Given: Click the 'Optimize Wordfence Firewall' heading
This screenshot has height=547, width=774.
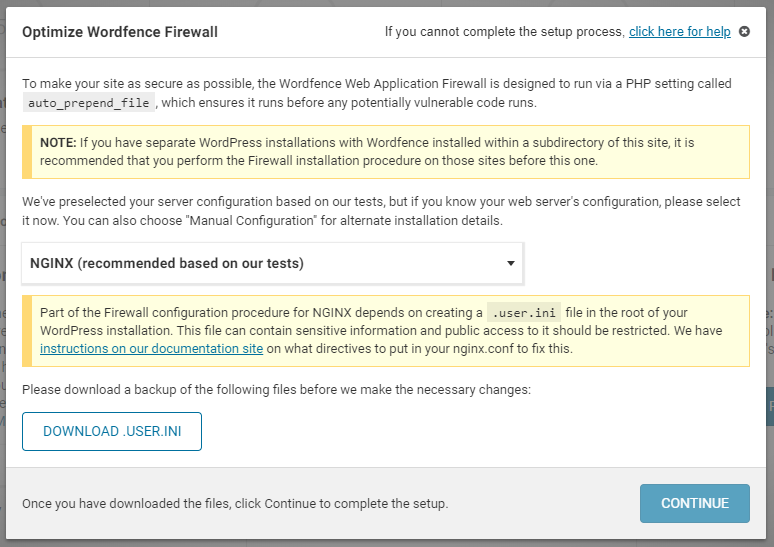Looking at the screenshot, I should (x=120, y=32).
